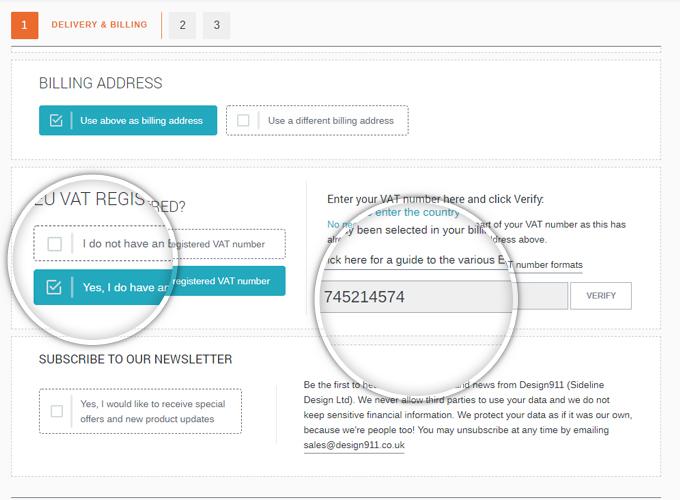This screenshot has height=500, width=680.
Task: Click the 'Subscribe to our newsletter' heading
Action: click(135, 359)
